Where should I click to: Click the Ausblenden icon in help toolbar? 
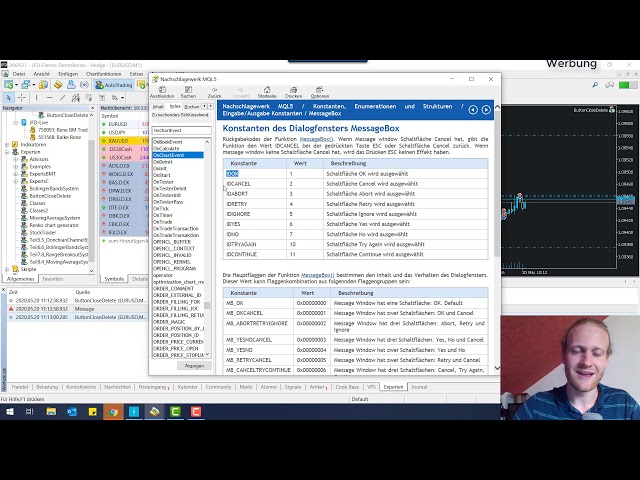[x=162, y=91]
